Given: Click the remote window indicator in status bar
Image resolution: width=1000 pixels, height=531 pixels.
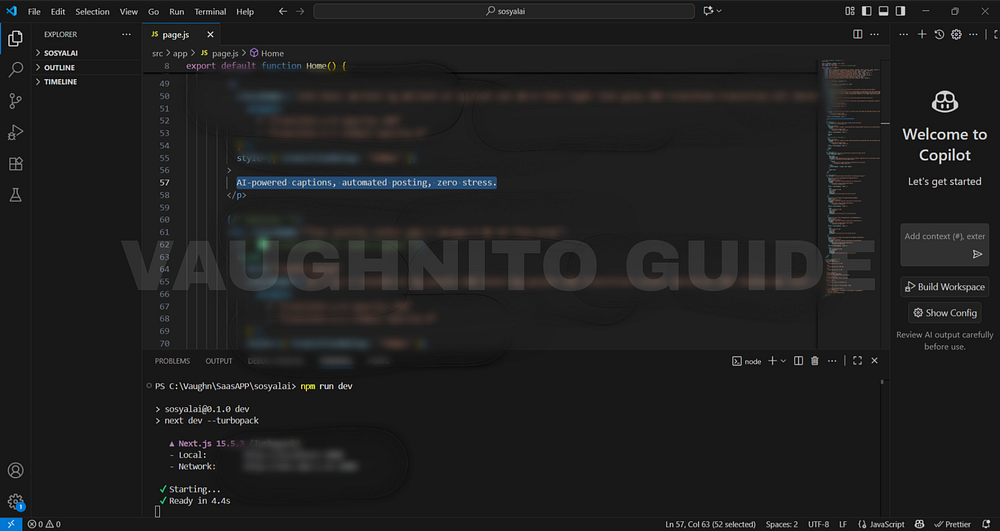Looking at the screenshot, I should coord(11,524).
